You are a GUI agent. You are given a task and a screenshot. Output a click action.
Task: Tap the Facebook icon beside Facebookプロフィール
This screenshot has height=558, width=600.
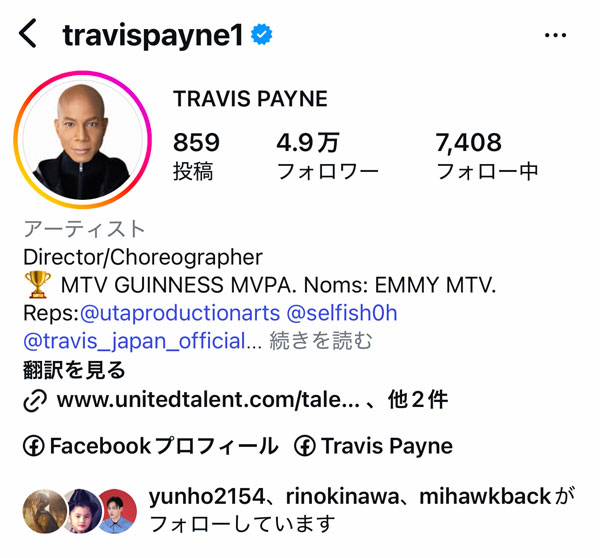click(x=34, y=446)
